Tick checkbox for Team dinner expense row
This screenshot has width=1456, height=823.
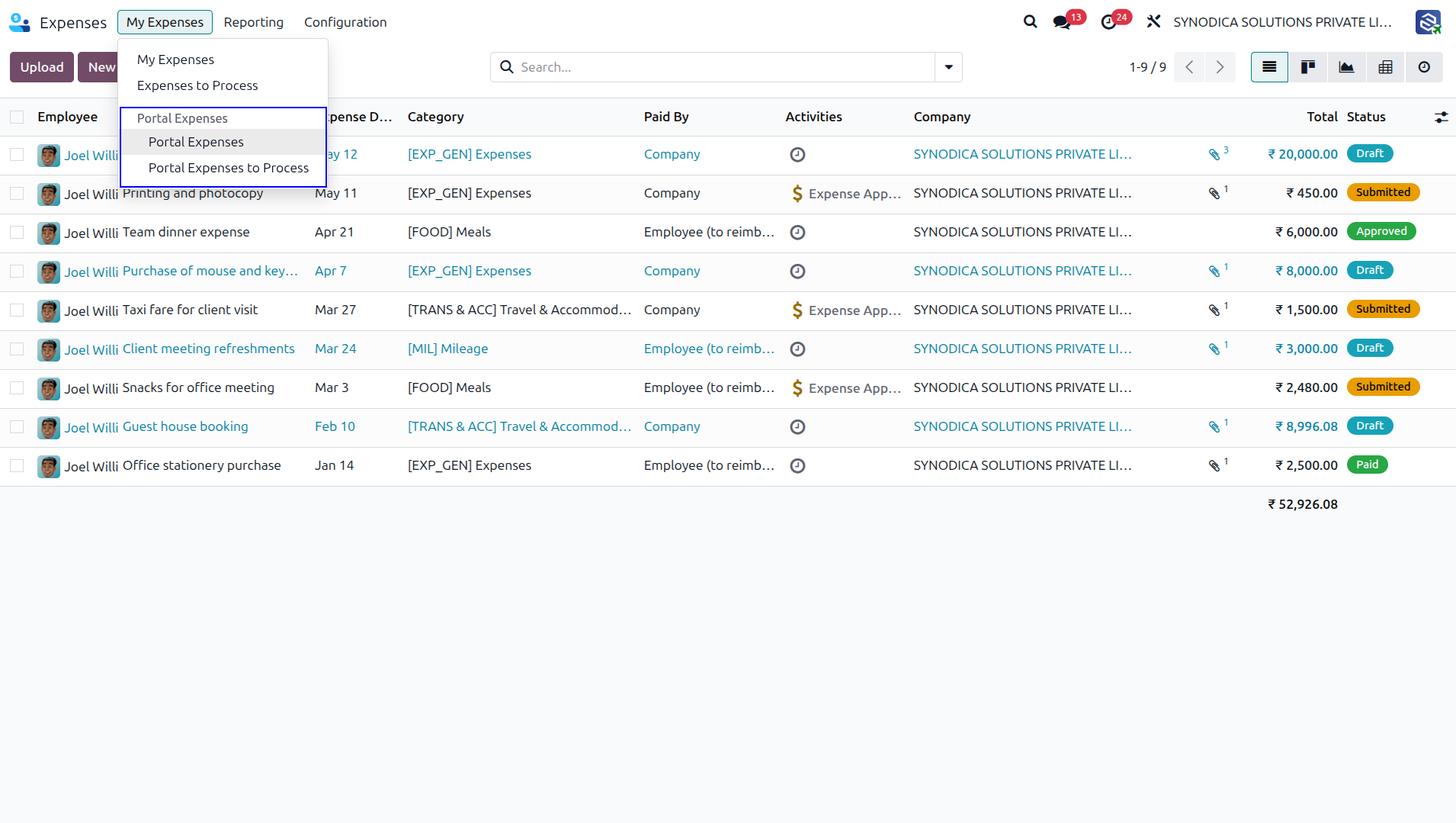pos(17,233)
